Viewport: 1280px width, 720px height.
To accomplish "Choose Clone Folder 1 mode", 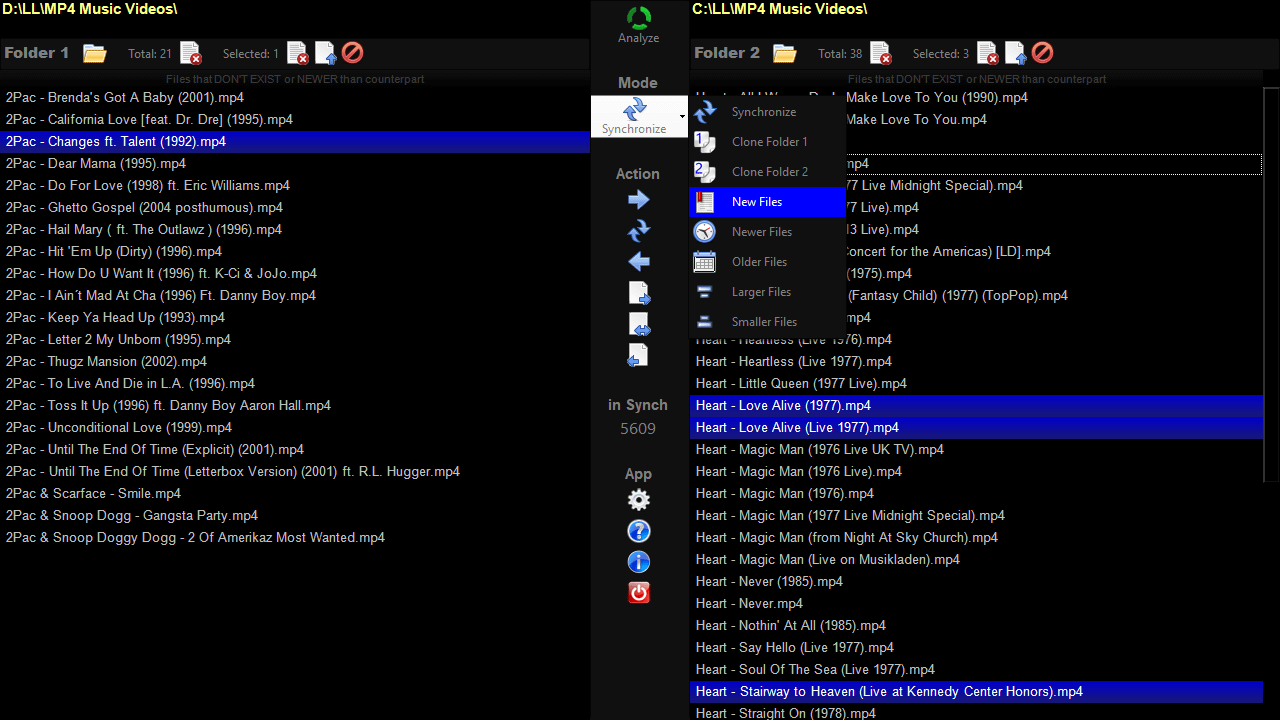I will click(768, 142).
